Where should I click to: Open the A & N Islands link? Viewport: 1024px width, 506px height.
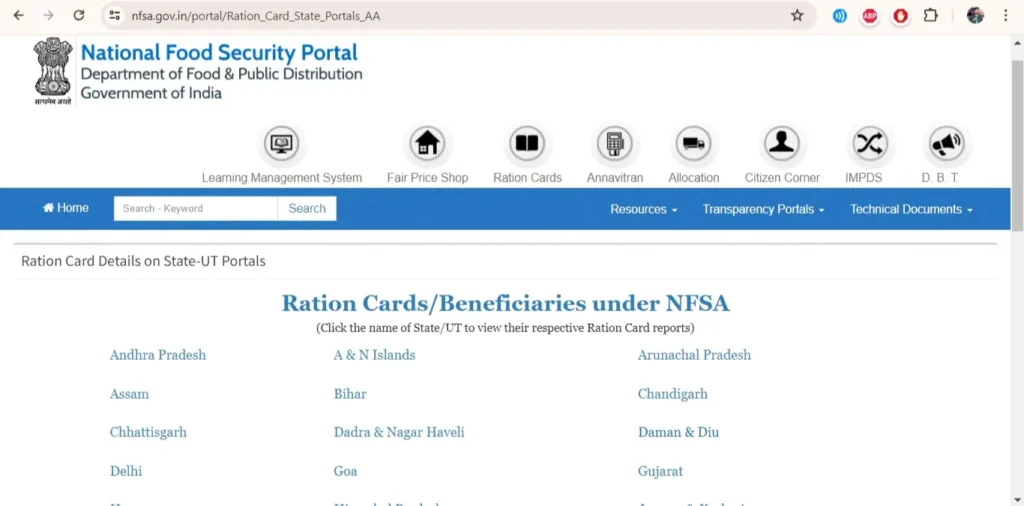pyautogui.click(x=374, y=355)
